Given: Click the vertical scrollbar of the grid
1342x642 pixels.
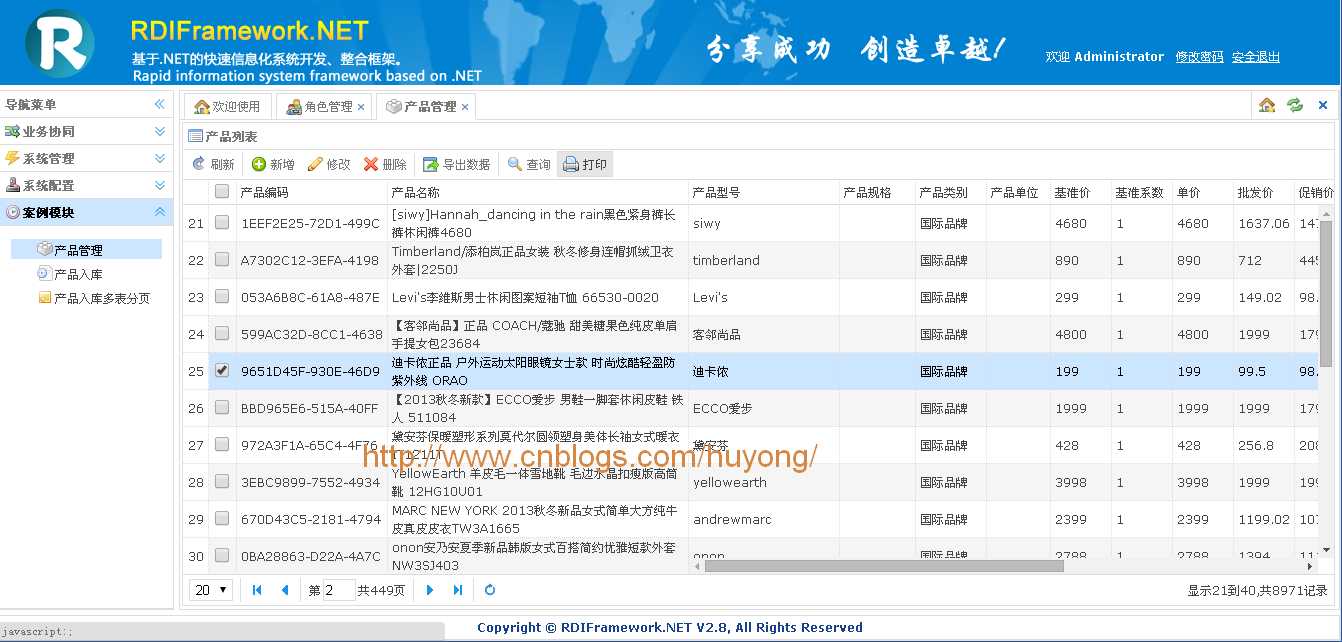Looking at the screenshot, I should pos(1327,294).
